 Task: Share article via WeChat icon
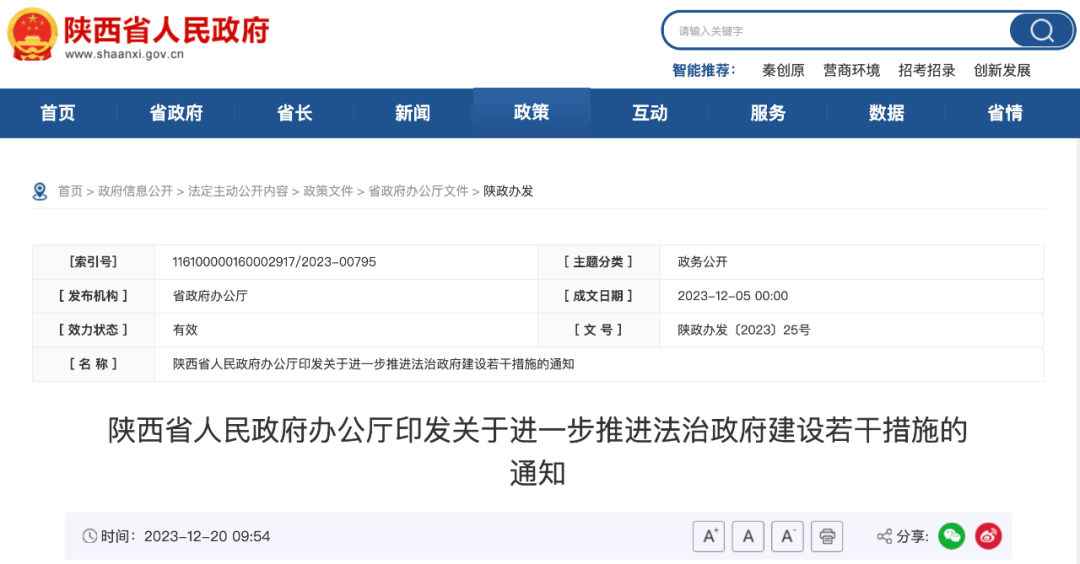pos(951,537)
